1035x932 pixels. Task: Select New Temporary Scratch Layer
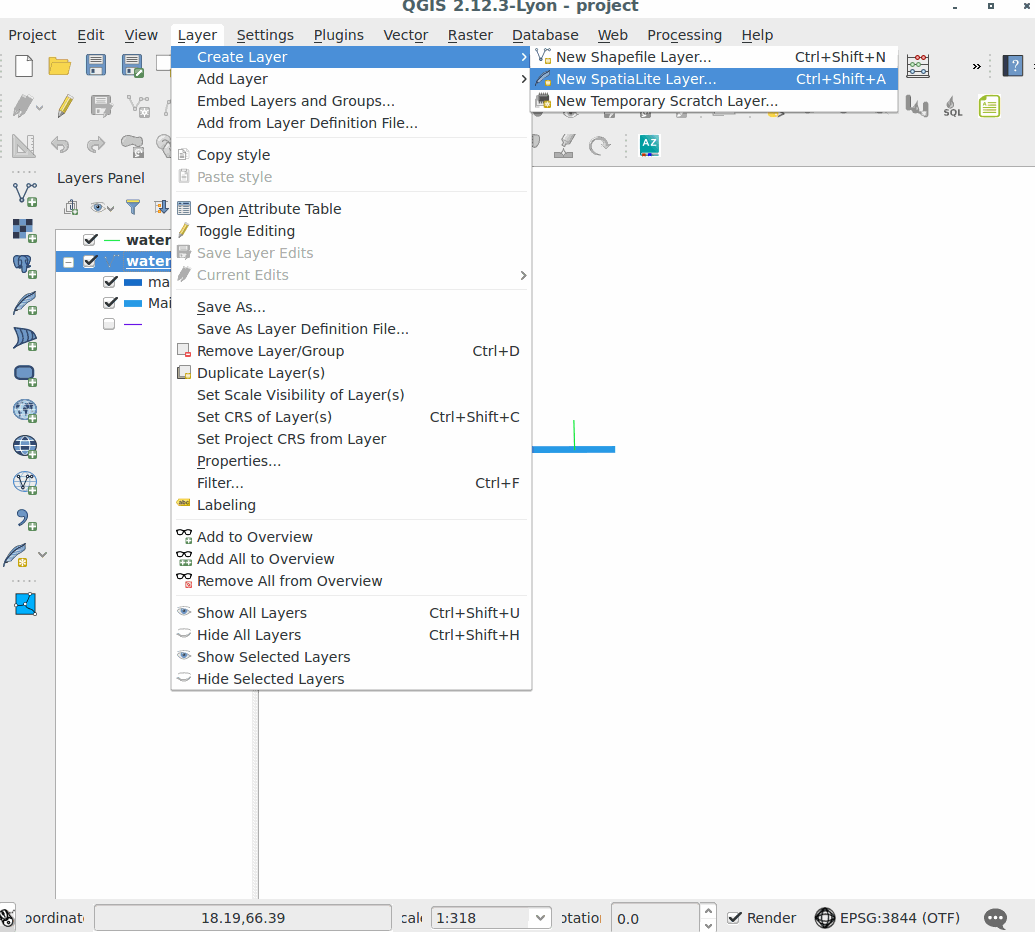(x=714, y=101)
